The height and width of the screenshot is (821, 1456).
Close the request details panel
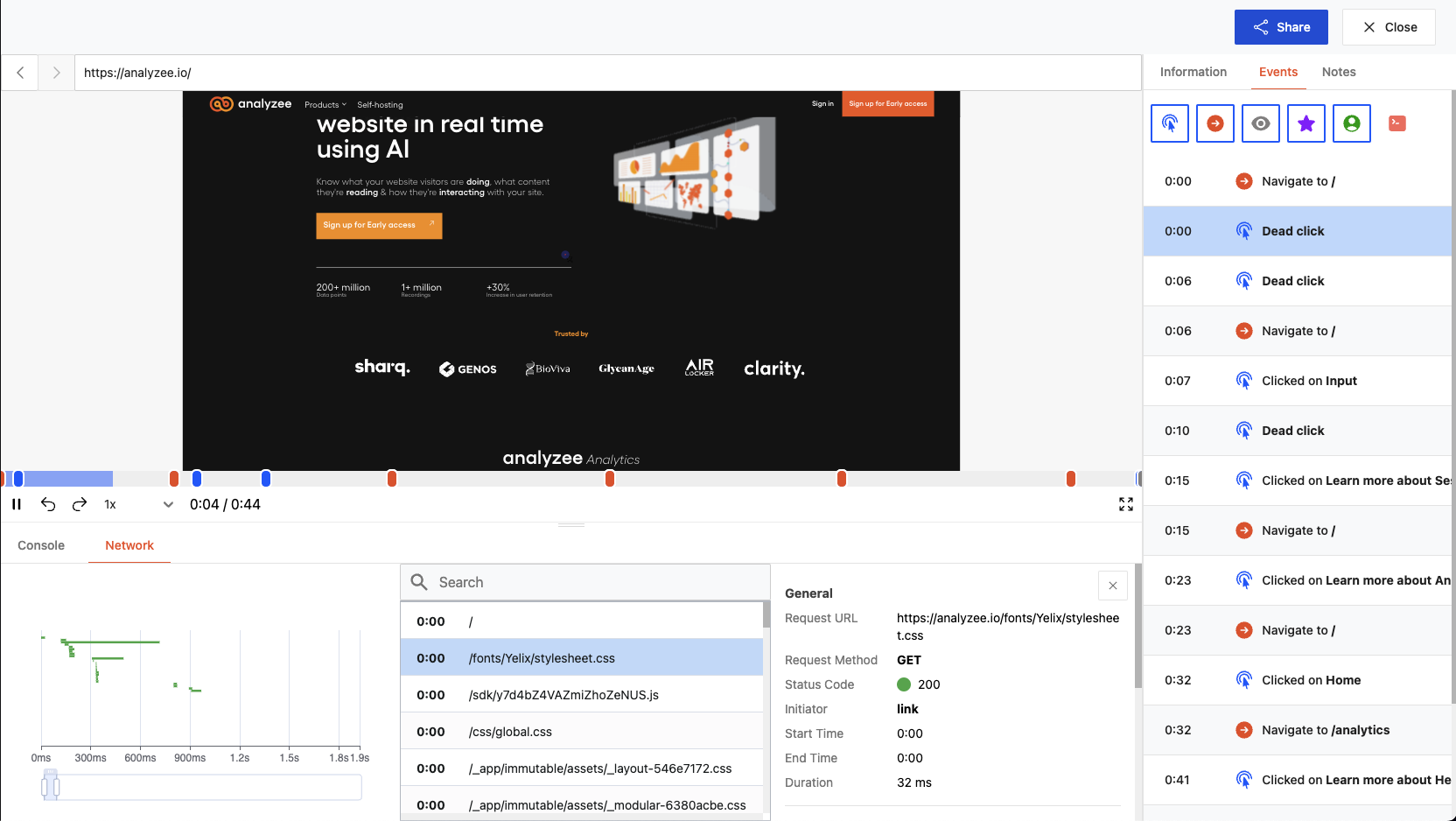pyautogui.click(x=1113, y=586)
